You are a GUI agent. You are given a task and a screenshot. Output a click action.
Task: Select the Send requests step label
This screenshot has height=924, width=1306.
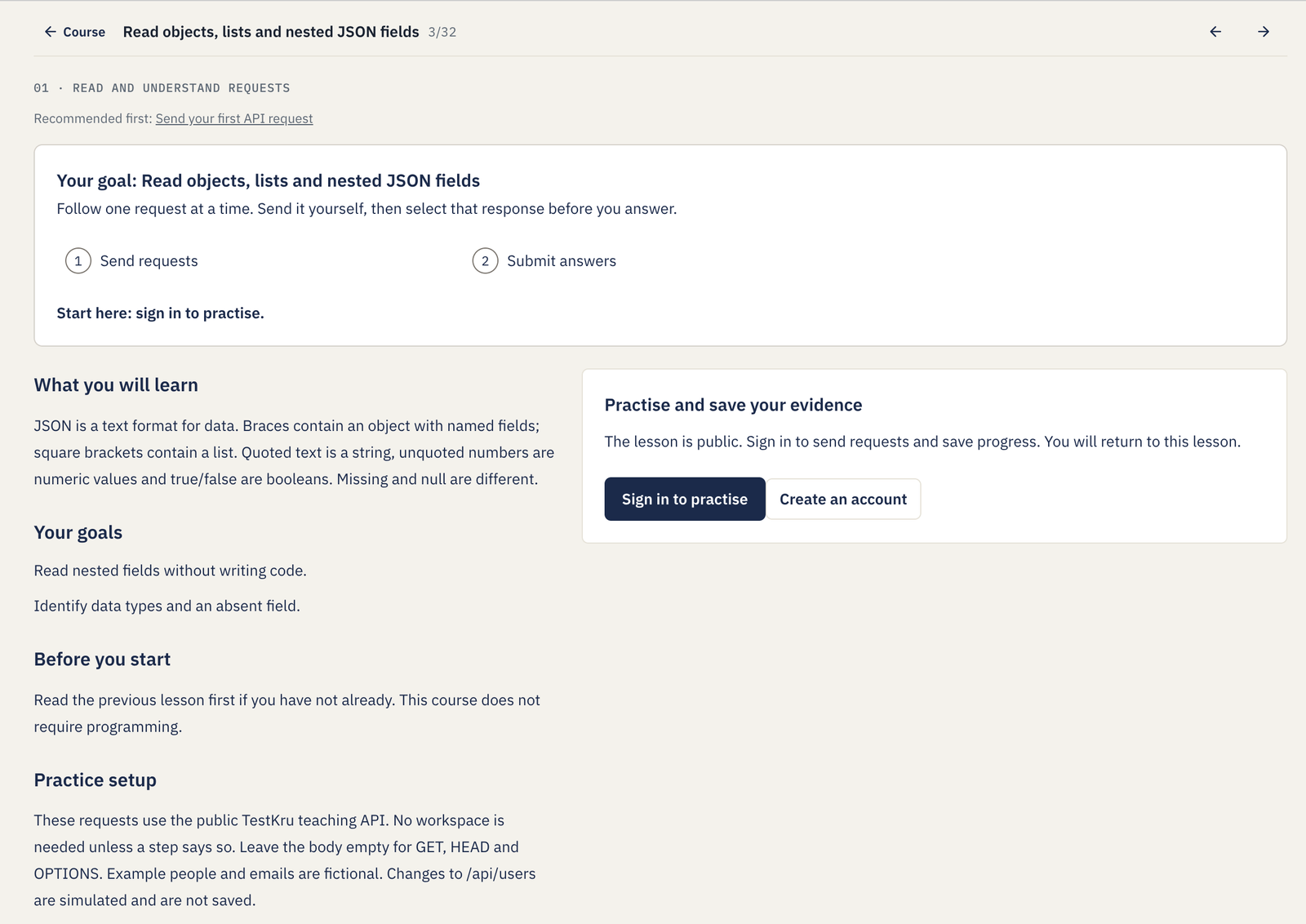pos(149,261)
